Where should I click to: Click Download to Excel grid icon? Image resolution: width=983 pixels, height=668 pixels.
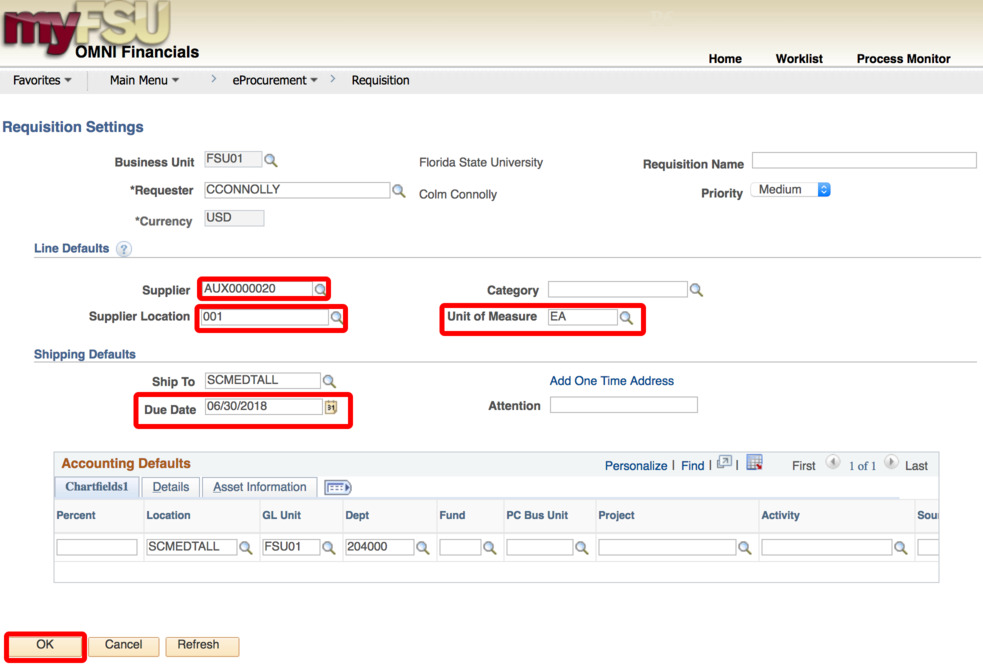click(754, 462)
